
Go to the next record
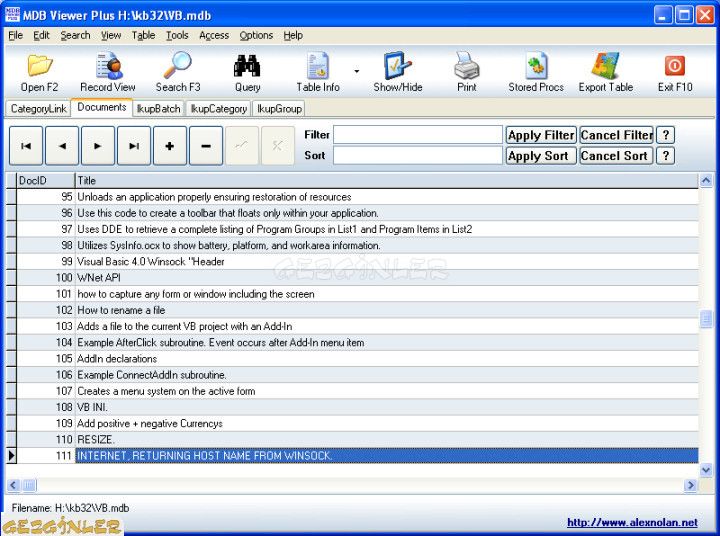(x=98, y=146)
